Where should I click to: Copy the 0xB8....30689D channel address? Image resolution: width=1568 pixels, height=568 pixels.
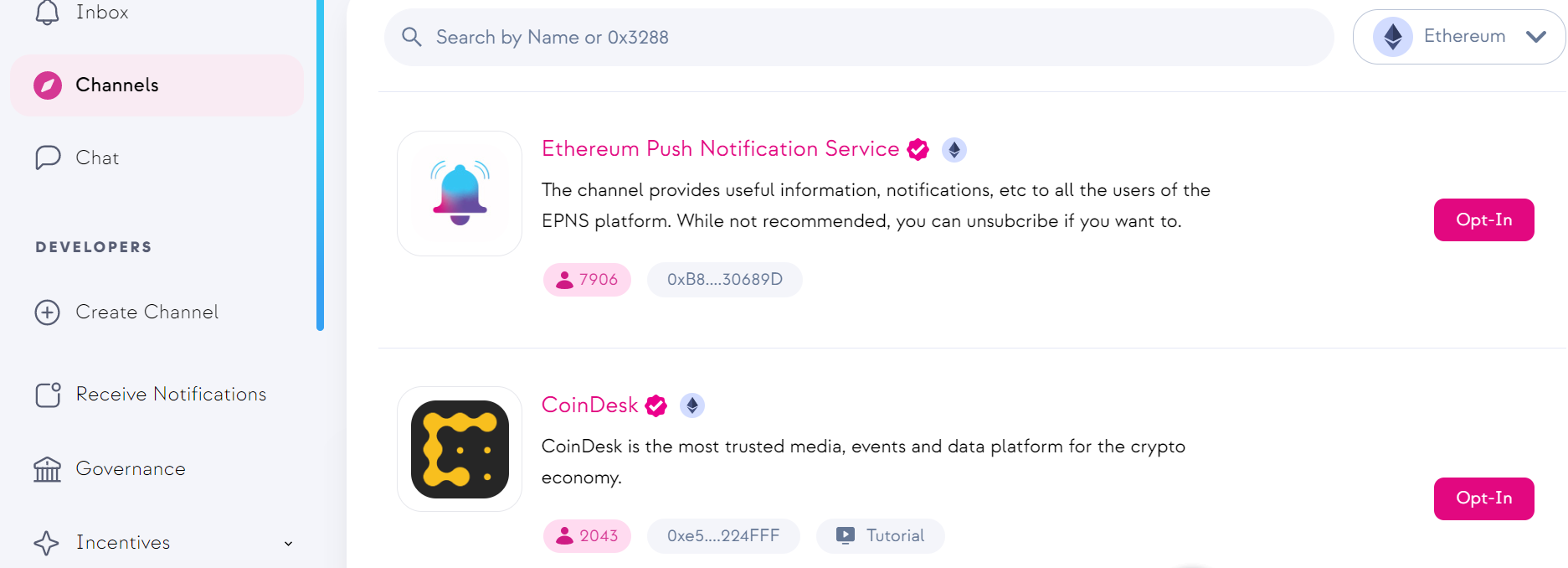(x=724, y=280)
